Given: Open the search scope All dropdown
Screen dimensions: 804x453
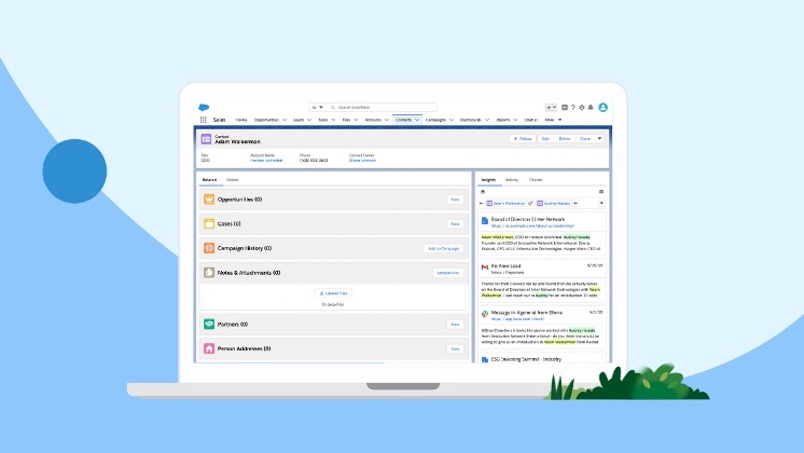Looking at the screenshot, I should pos(317,107).
